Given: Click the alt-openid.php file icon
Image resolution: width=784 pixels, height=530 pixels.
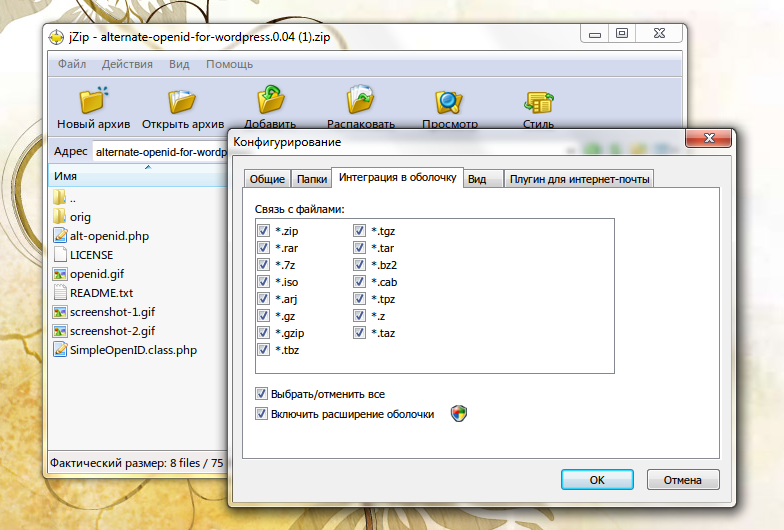Looking at the screenshot, I should [x=60, y=235].
